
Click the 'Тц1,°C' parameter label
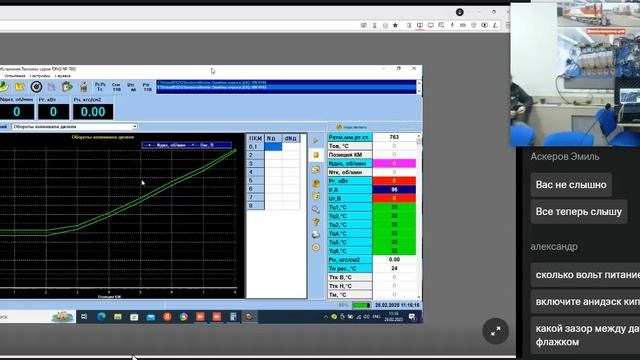(x=350, y=207)
